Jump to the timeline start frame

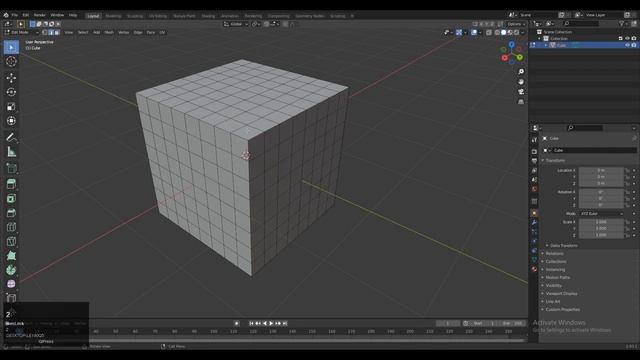251,323
